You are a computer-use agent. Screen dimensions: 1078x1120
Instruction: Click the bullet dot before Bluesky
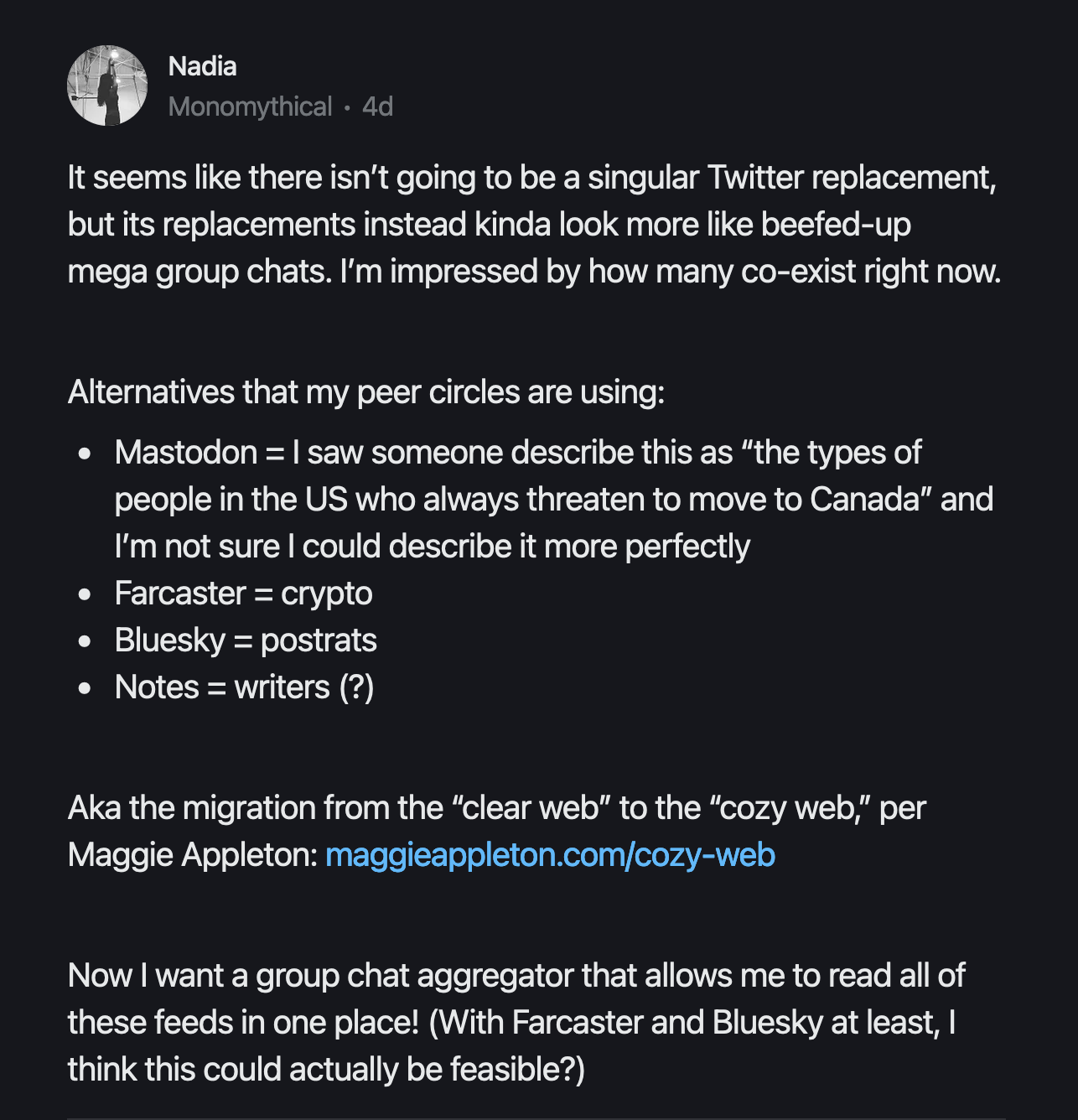[84, 641]
